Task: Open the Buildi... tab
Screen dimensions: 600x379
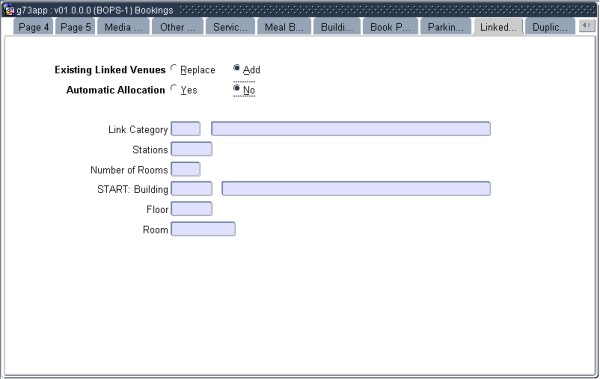Action: point(337,27)
